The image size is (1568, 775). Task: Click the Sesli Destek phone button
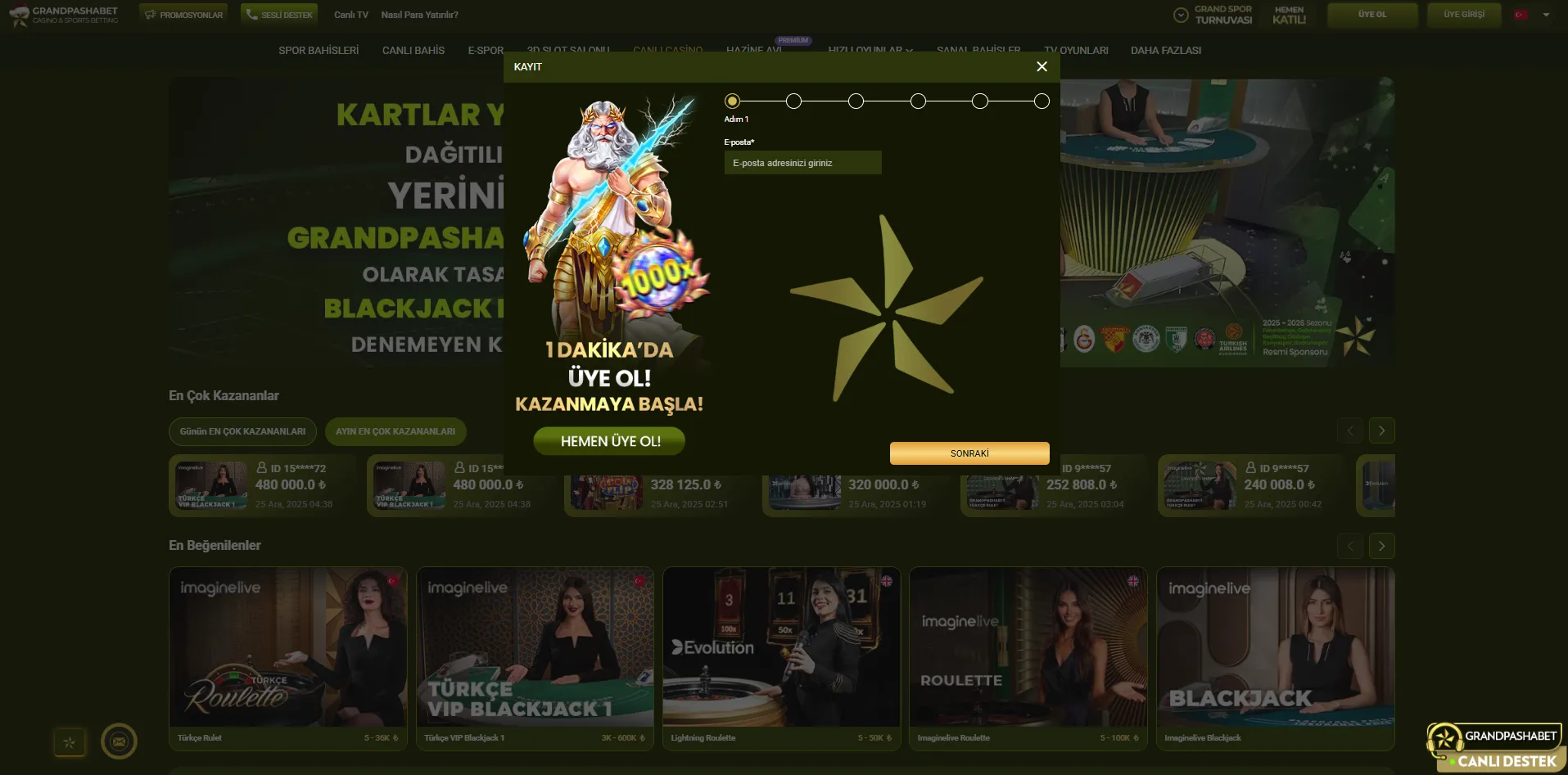(x=279, y=15)
